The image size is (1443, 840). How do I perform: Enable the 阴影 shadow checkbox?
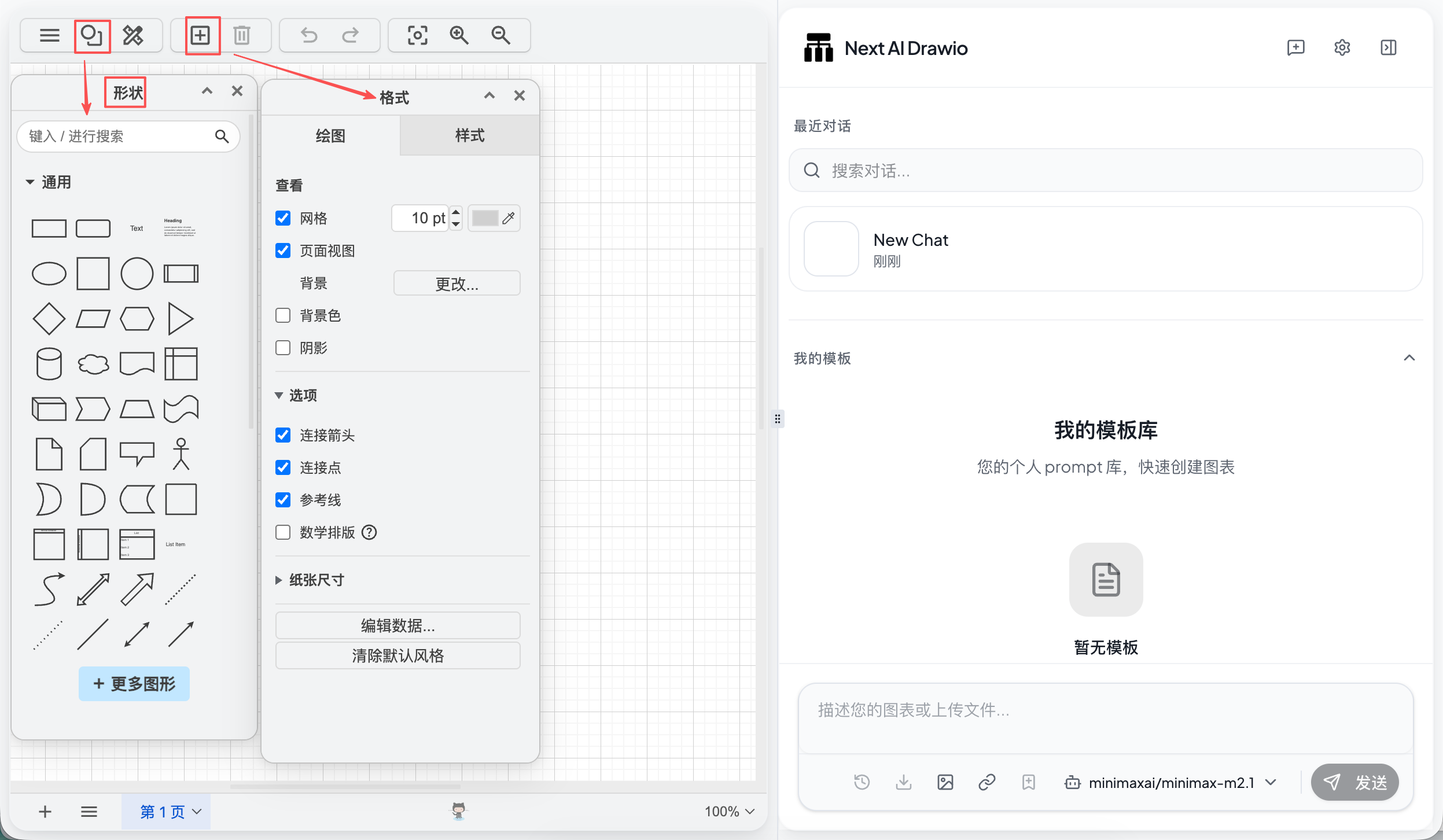283,348
